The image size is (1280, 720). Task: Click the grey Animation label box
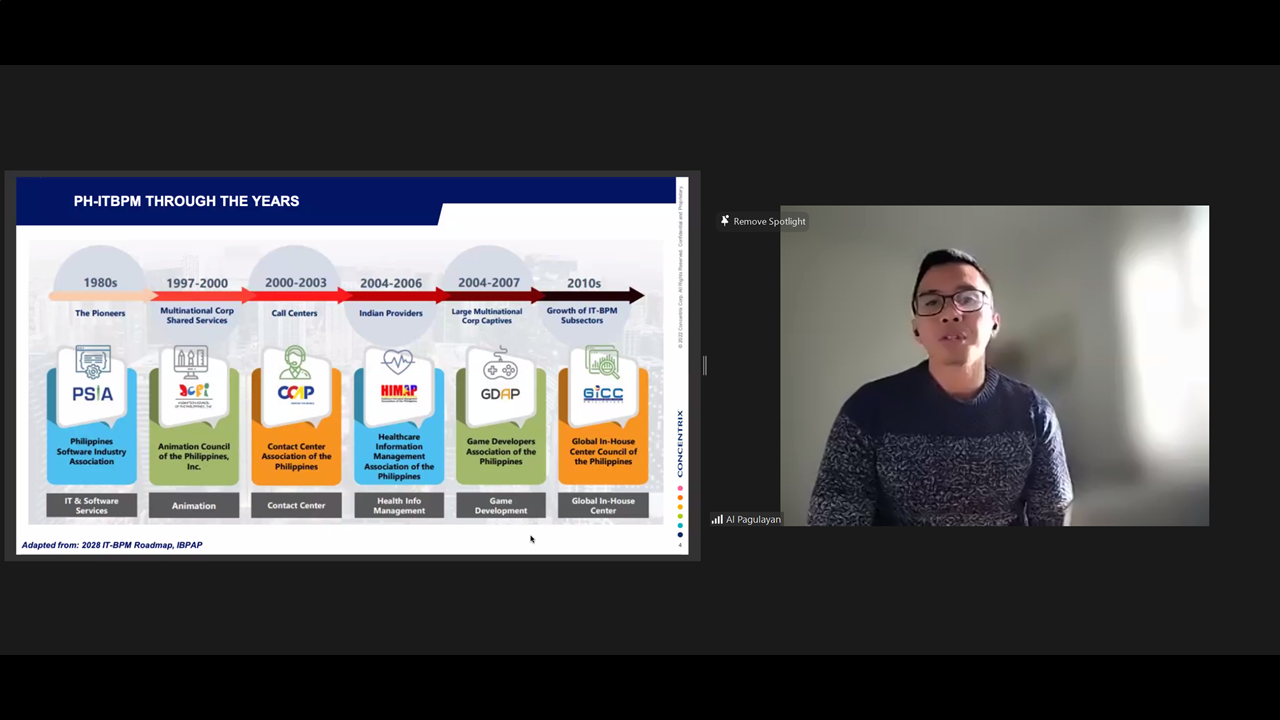[194, 505]
